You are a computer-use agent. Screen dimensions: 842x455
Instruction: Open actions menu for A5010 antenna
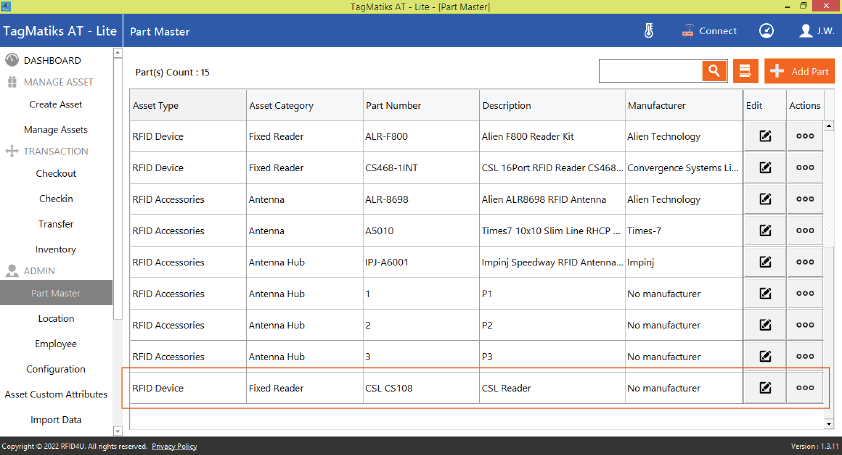805,230
